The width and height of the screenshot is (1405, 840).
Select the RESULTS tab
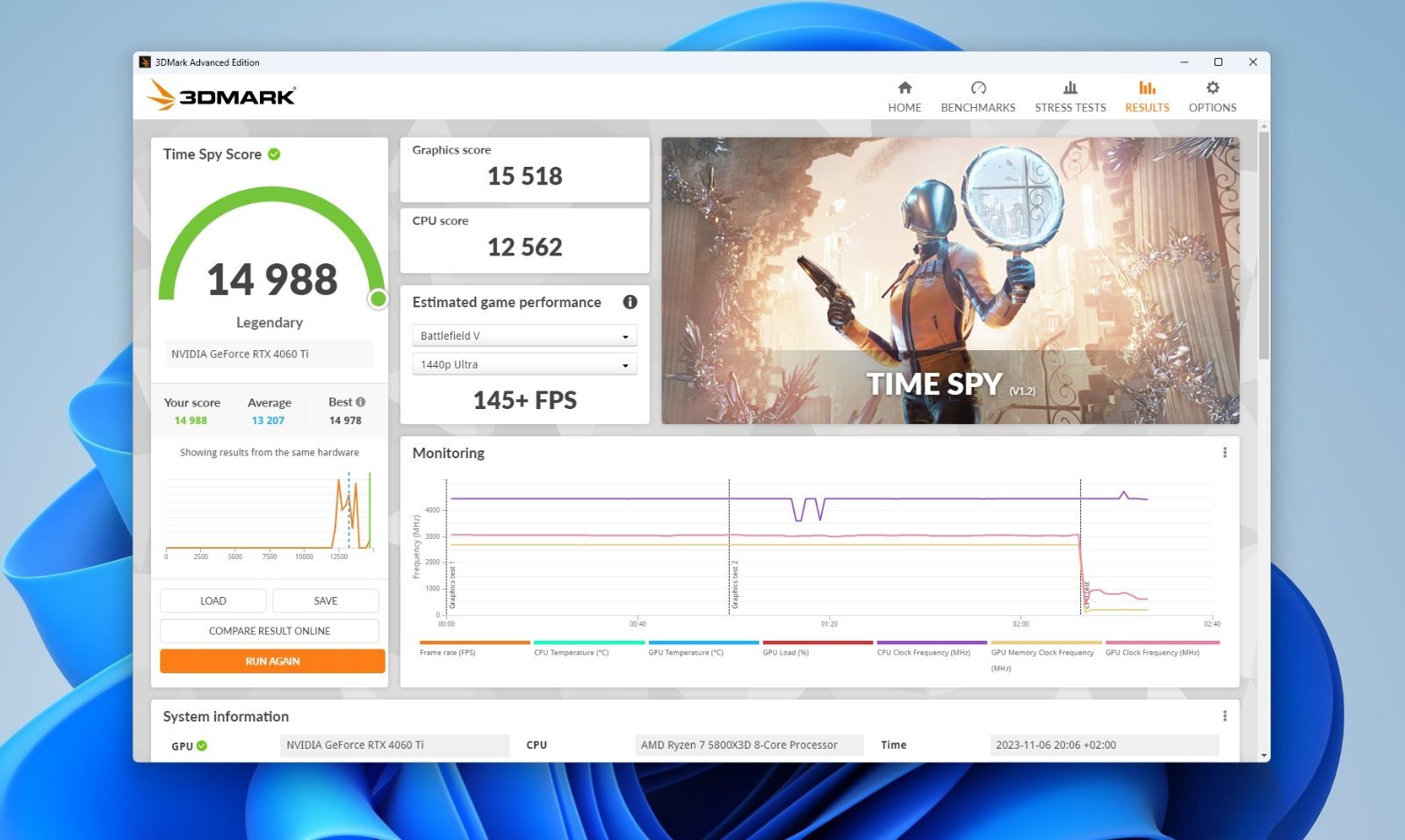click(x=1147, y=97)
